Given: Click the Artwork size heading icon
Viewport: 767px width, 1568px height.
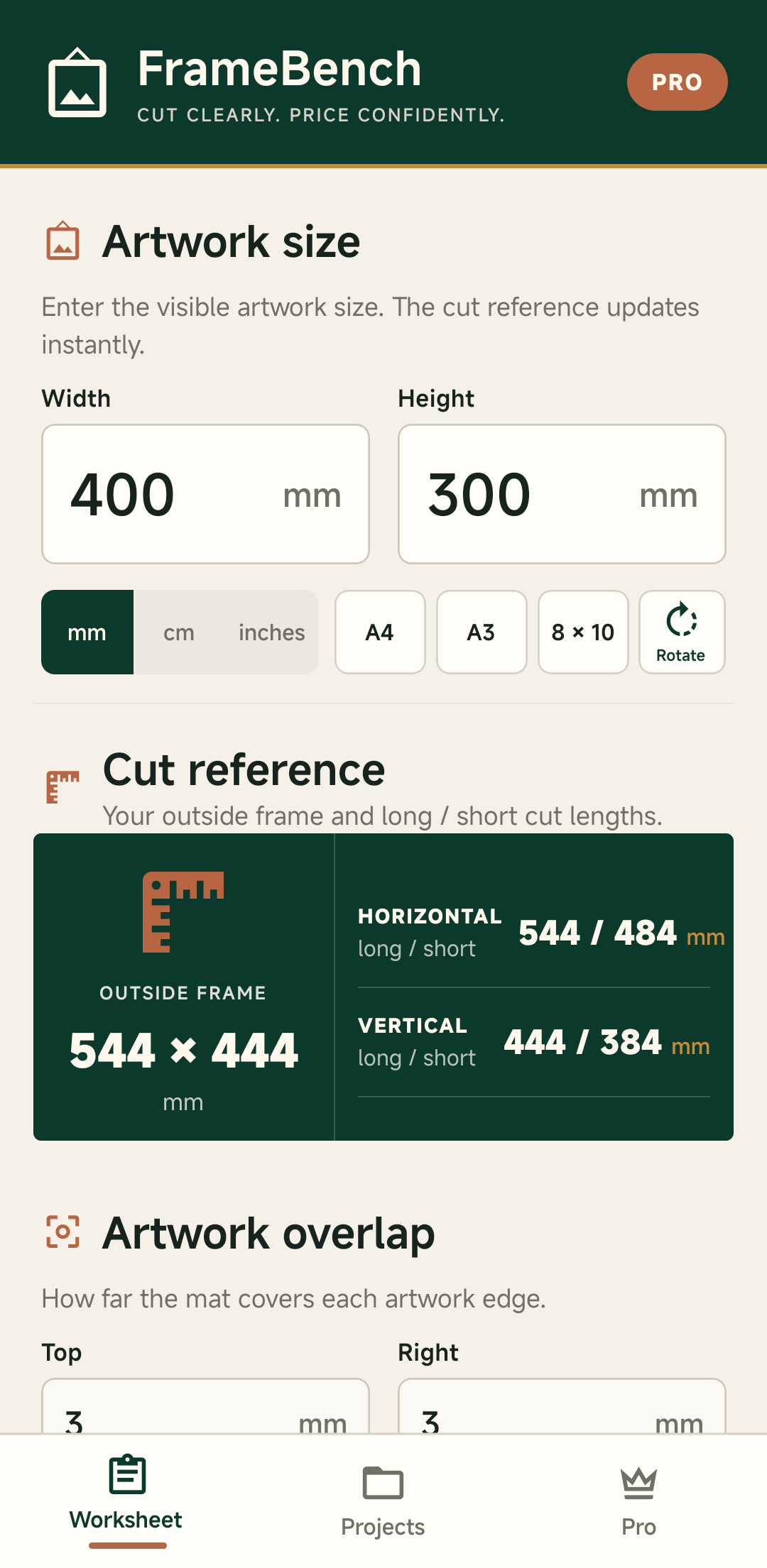Looking at the screenshot, I should pos(63,241).
